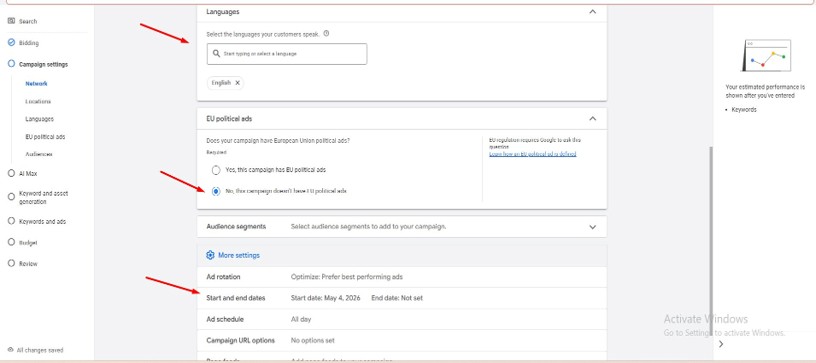The image size is (816, 363).
Task: Open the Campaign URL options row
Action: pyautogui.click(x=402, y=341)
